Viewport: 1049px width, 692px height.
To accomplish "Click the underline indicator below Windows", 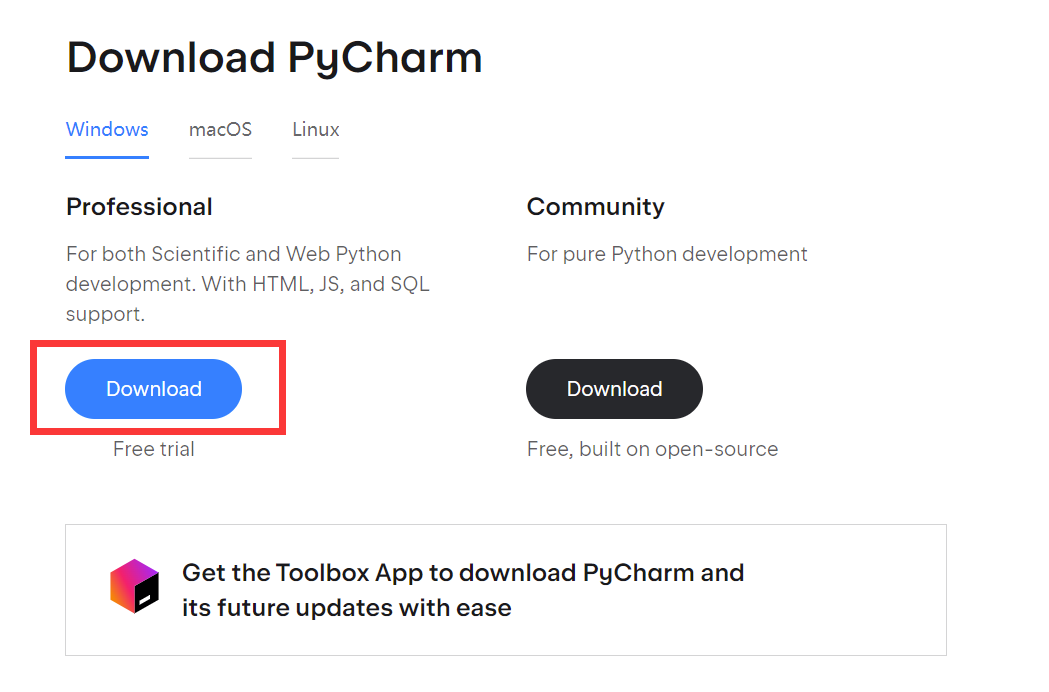I will [107, 156].
